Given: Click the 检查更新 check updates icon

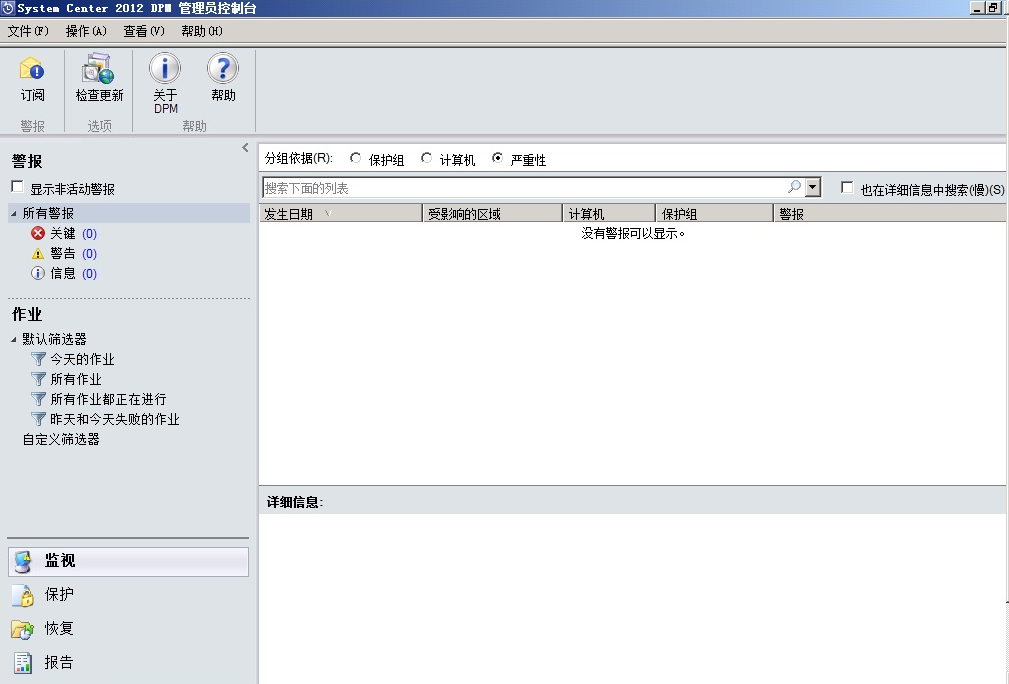Looking at the screenshot, I should point(98,68).
